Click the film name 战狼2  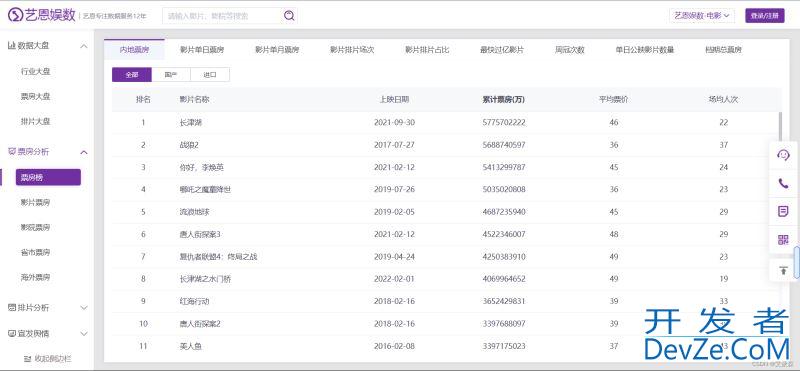pos(189,145)
